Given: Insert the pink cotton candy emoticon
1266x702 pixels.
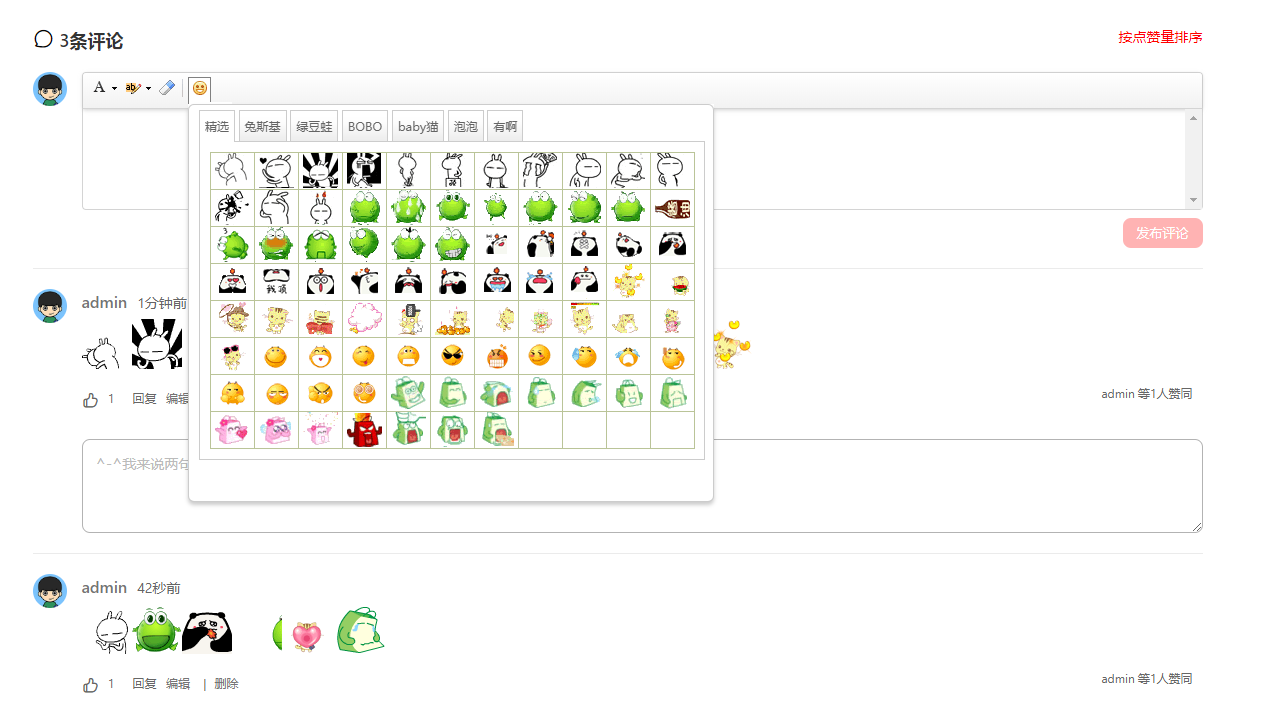Looking at the screenshot, I should tap(364, 319).
